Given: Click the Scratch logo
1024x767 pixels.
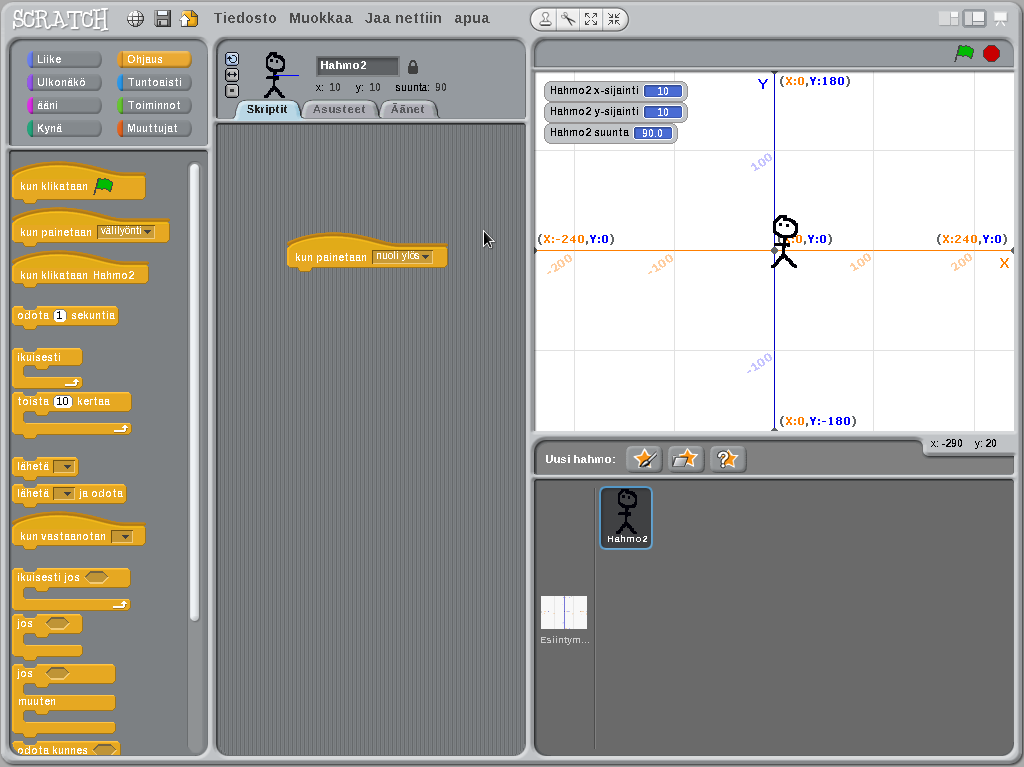Looking at the screenshot, I should (60, 19).
